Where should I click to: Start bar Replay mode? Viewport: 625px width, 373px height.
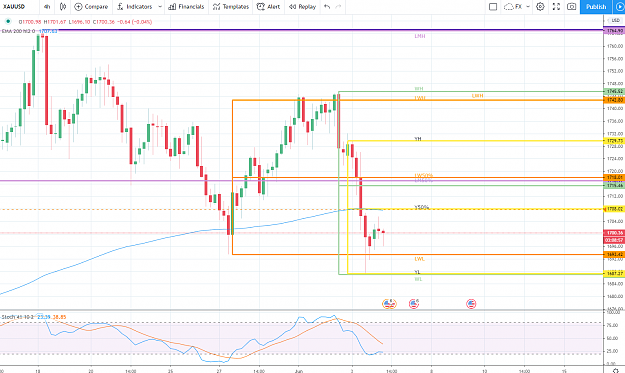(x=302, y=6)
